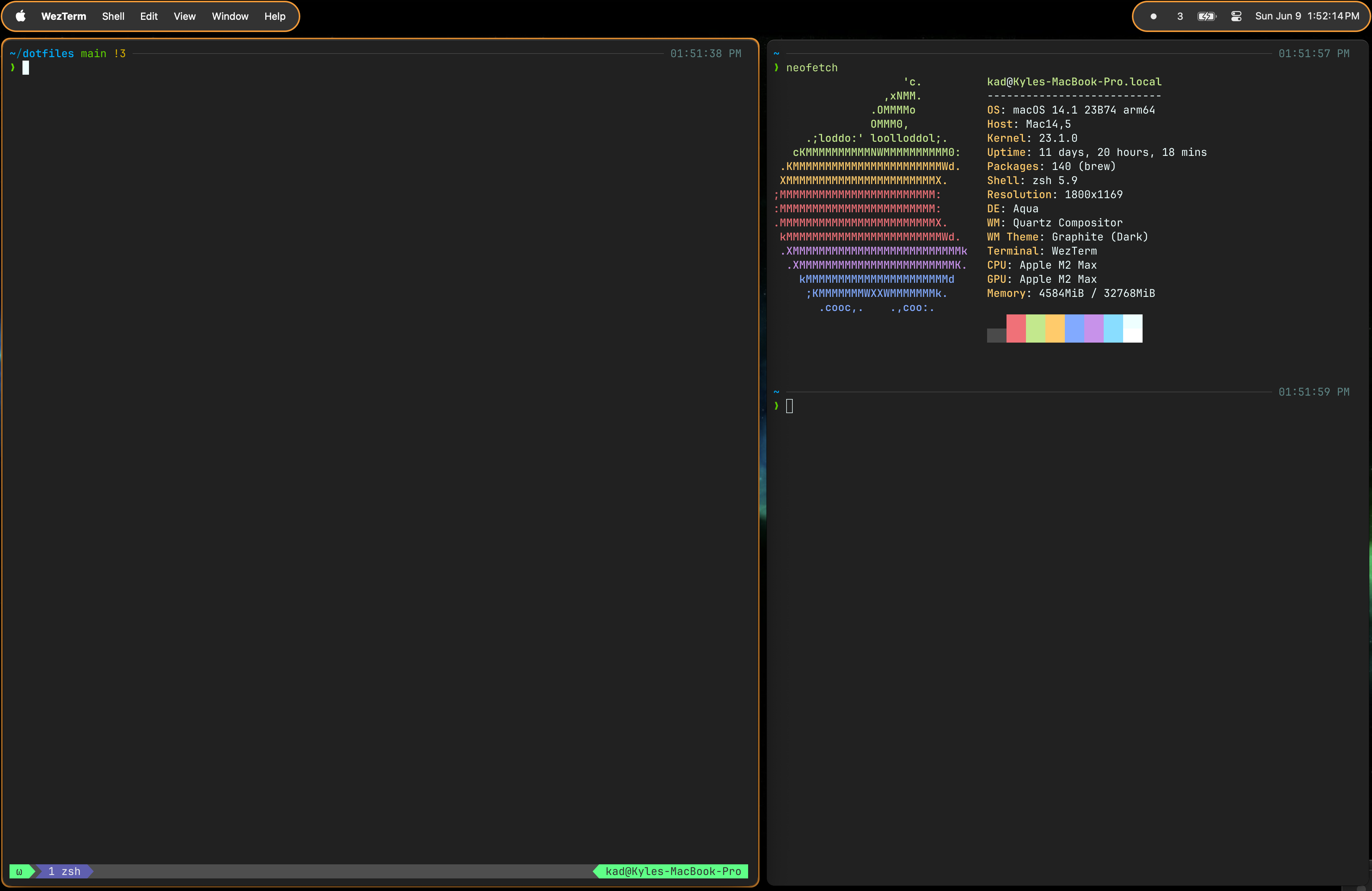The width and height of the screenshot is (1372, 891).
Task: Click the yellow color block in neofetch palette
Action: (1055, 329)
